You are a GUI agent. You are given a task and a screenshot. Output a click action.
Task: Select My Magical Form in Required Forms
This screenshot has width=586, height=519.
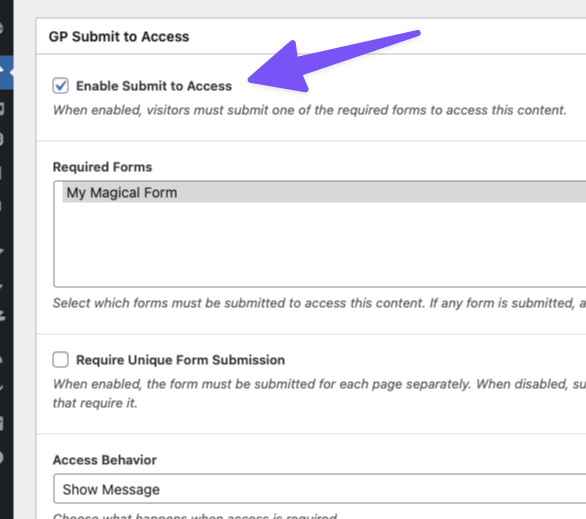coord(324,192)
